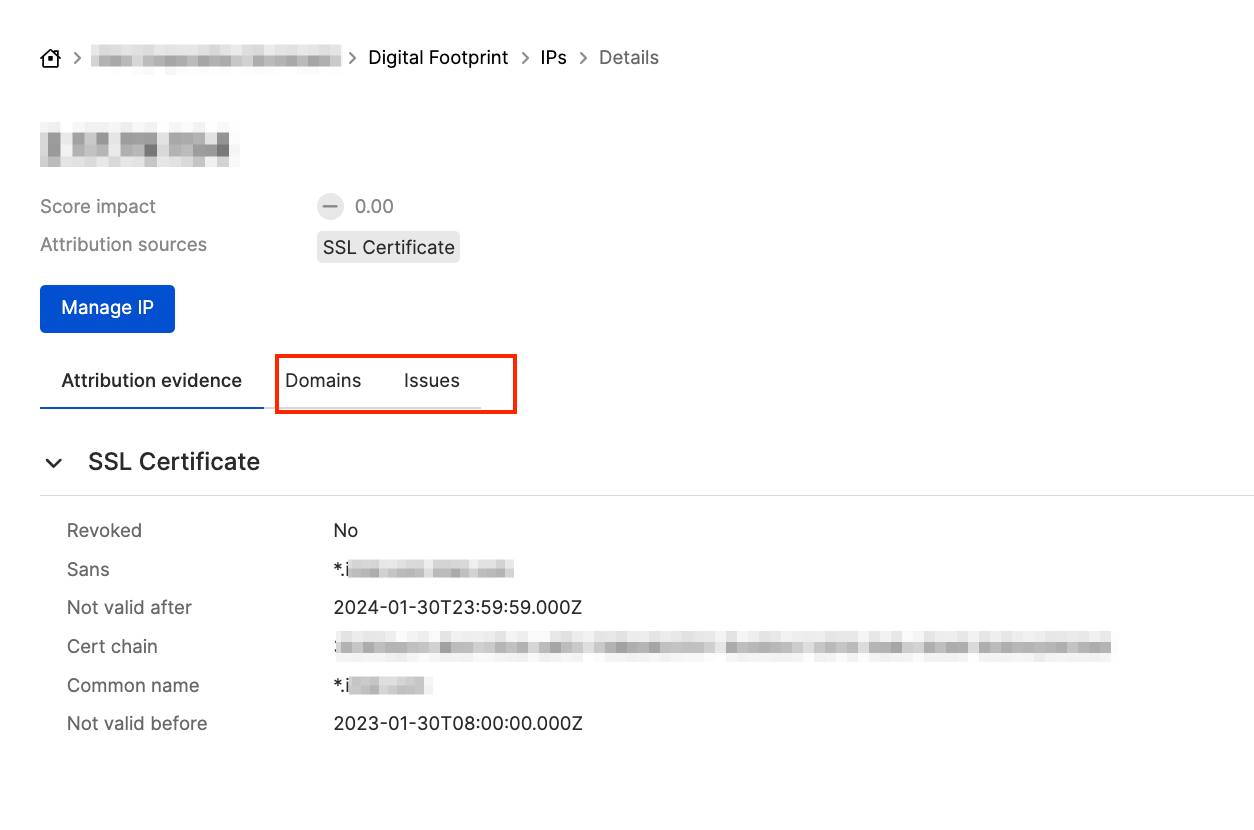Click the Not valid after label
This screenshot has height=830, width=1254.
129,608
